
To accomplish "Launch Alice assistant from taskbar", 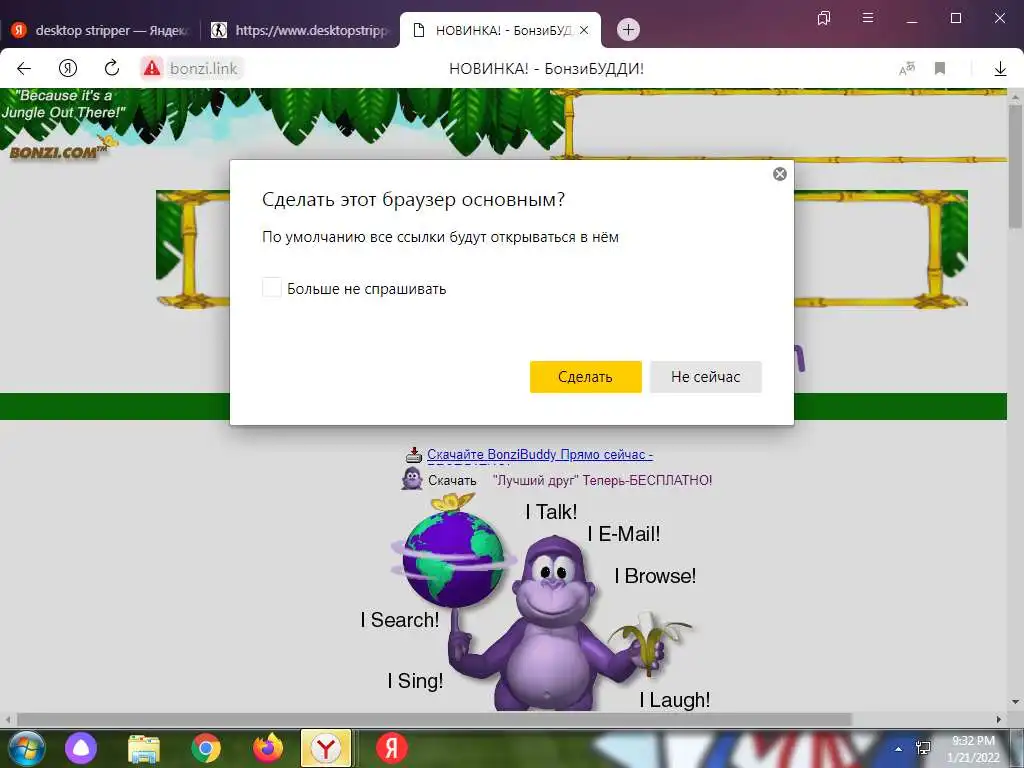I will pyautogui.click(x=81, y=748).
